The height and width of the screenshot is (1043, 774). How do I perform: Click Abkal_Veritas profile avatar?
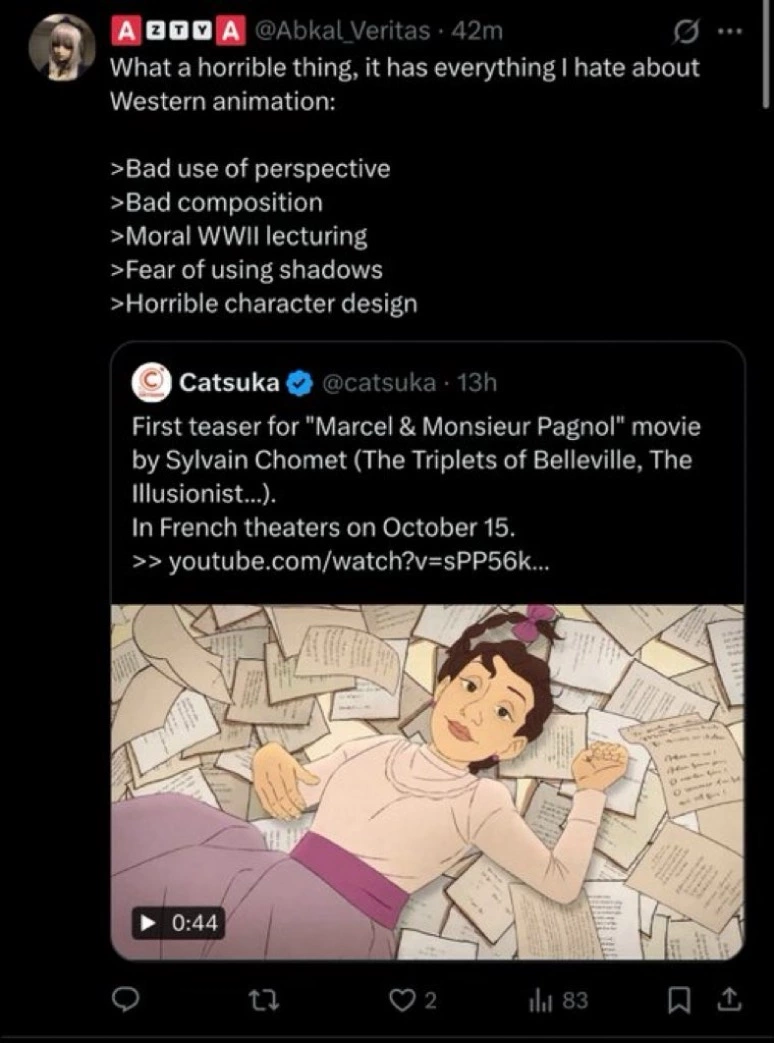pyautogui.click(x=63, y=47)
